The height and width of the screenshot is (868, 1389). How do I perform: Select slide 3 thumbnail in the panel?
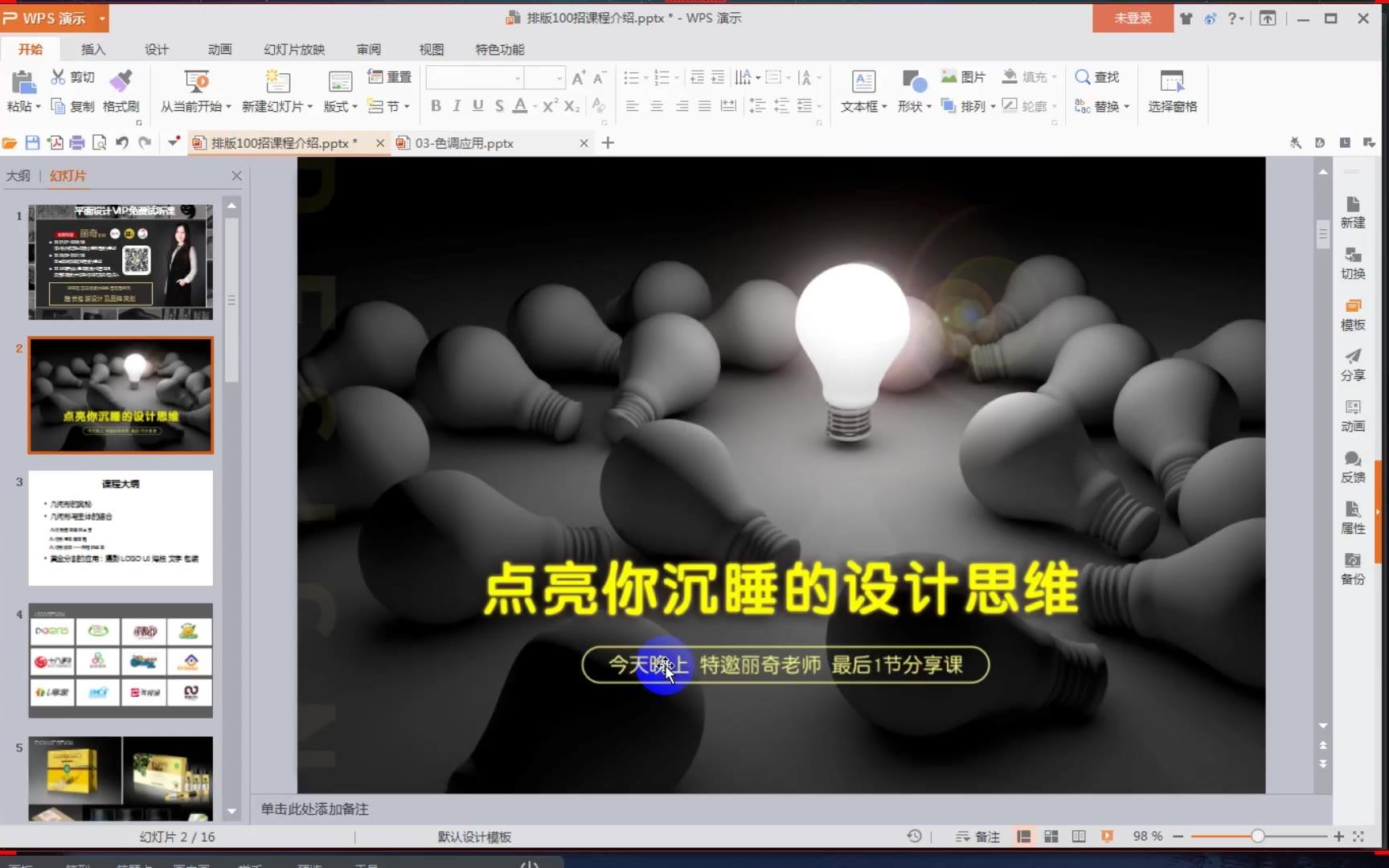coord(120,528)
